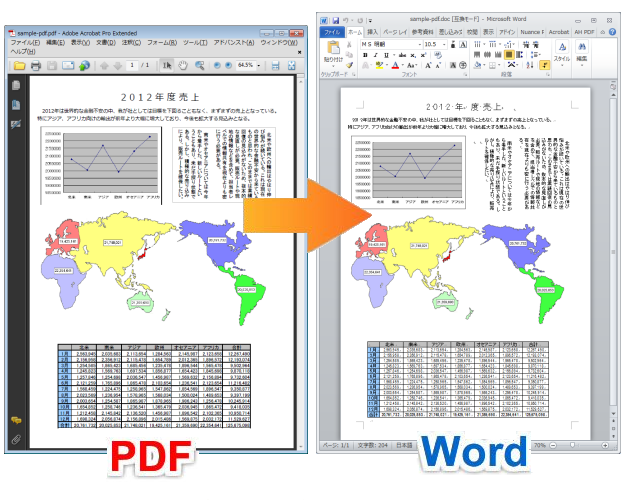Click the blue ファイル button in Word

coord(333,32)
